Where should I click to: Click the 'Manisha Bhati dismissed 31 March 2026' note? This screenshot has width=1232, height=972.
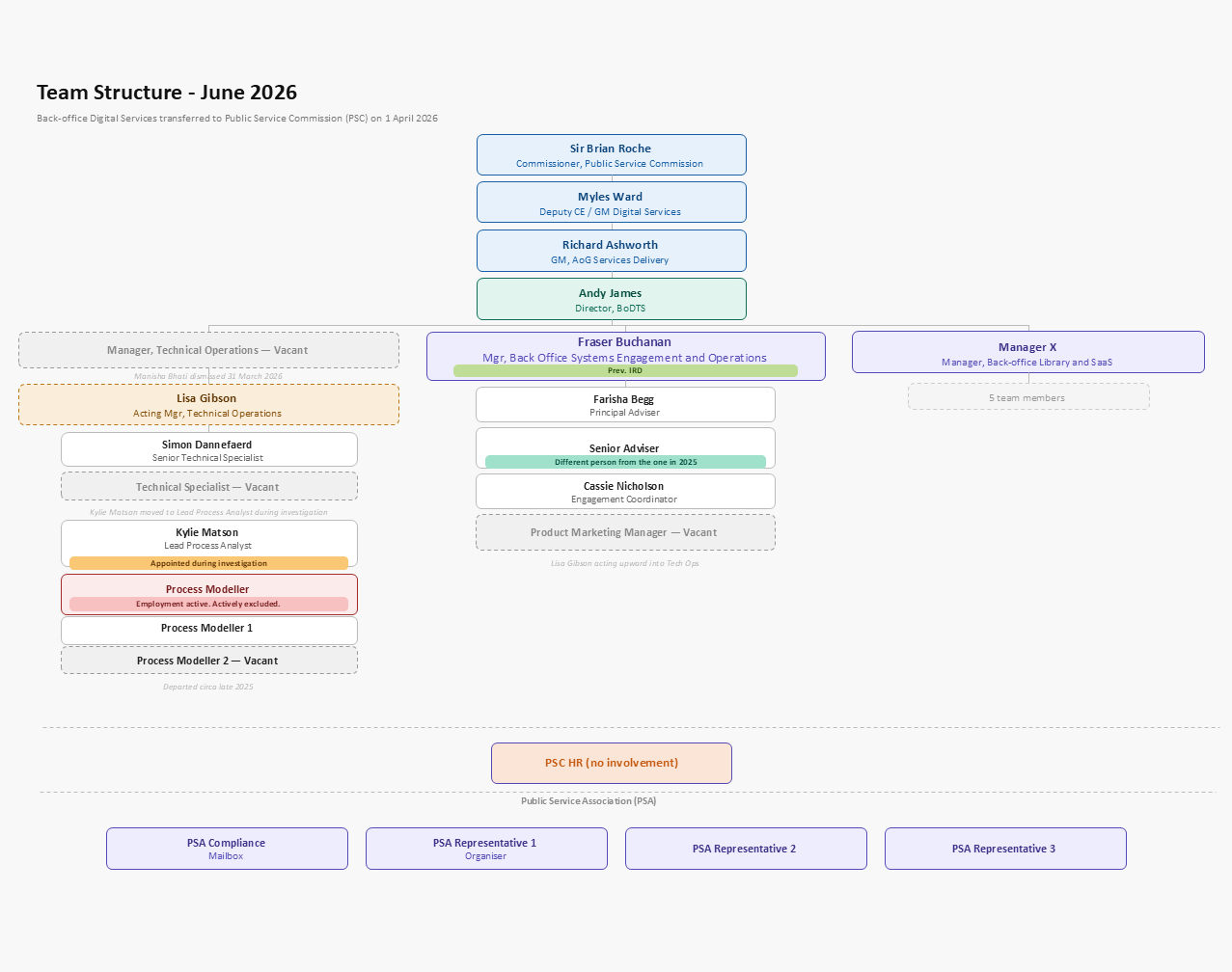[208, 377]
